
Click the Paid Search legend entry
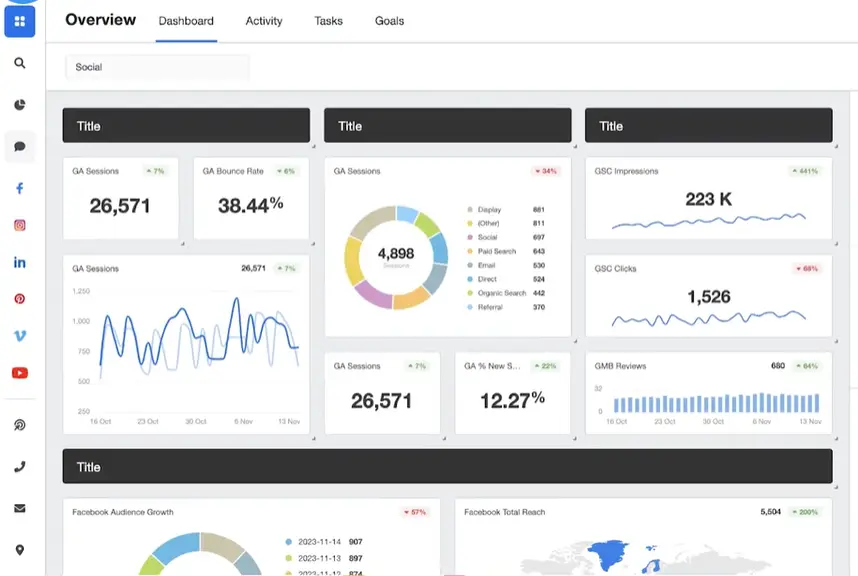pos(506,251)
